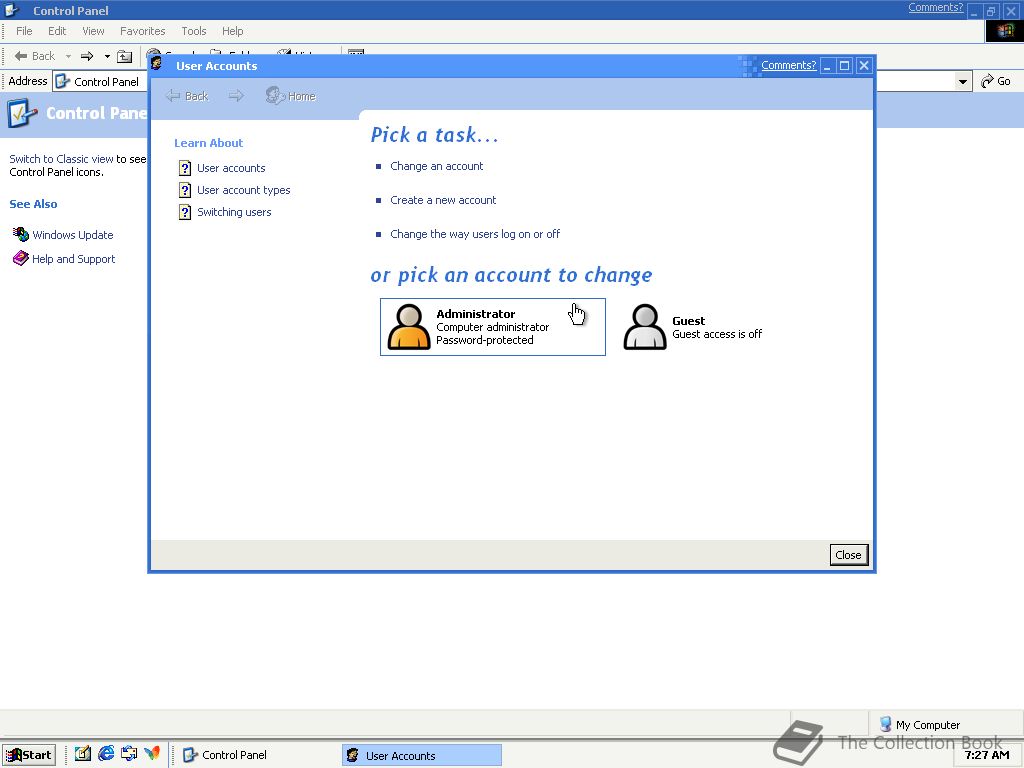
Task: Click the Learn About heading
Action: click(x=208, y=142)
